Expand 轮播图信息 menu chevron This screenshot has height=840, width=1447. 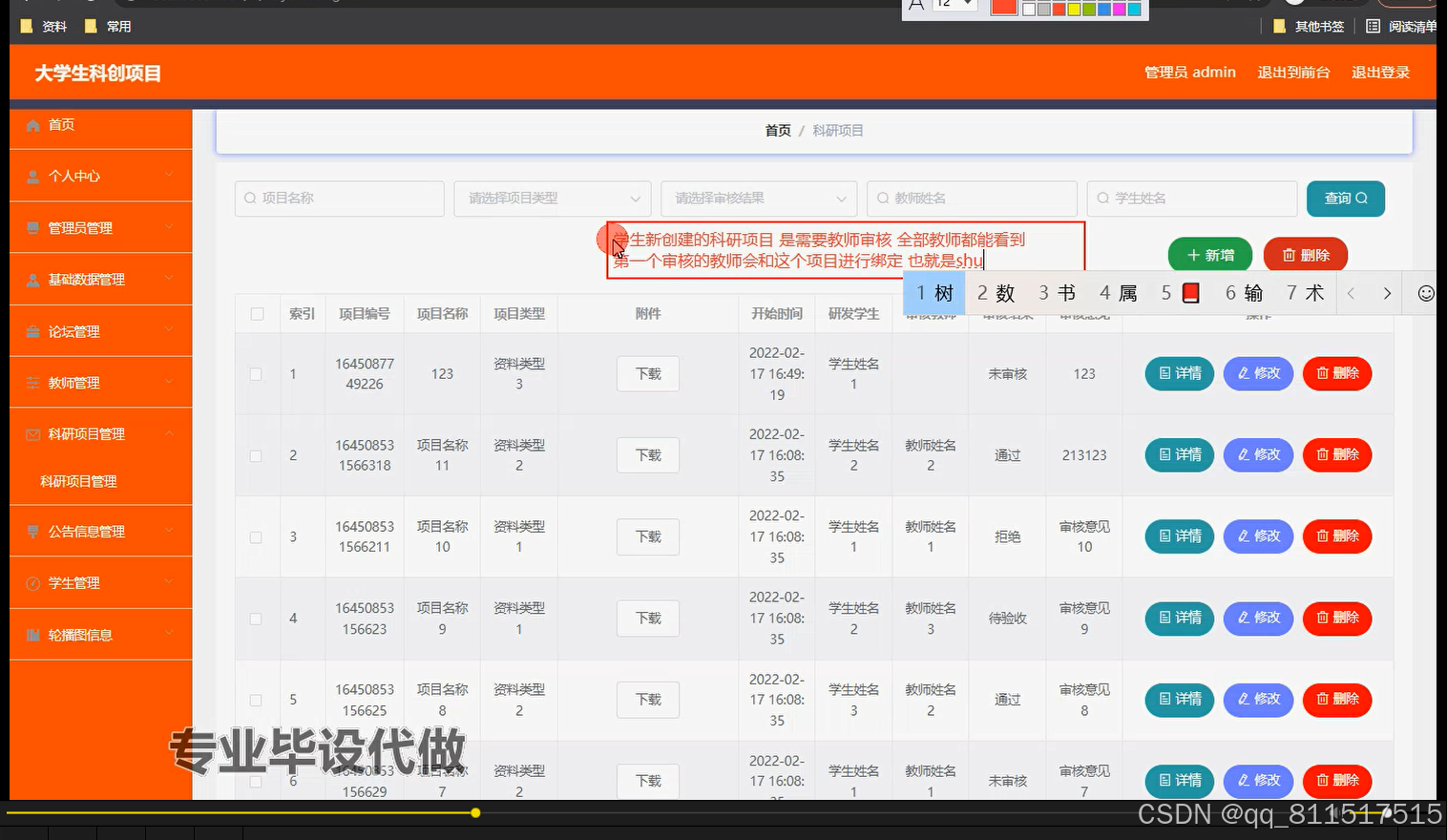point(169,633)
